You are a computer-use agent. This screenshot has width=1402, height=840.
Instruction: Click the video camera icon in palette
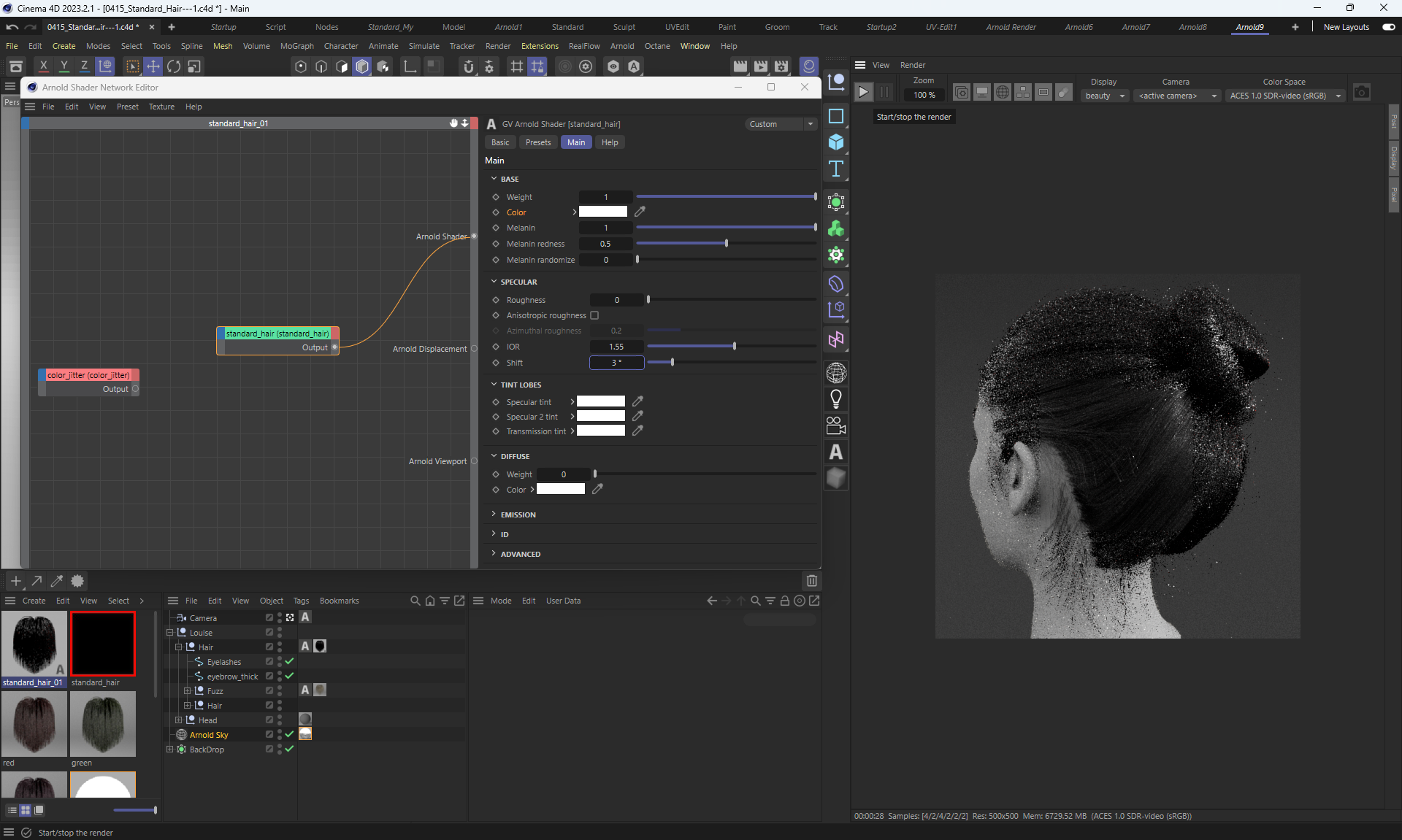tap(836, 425)
